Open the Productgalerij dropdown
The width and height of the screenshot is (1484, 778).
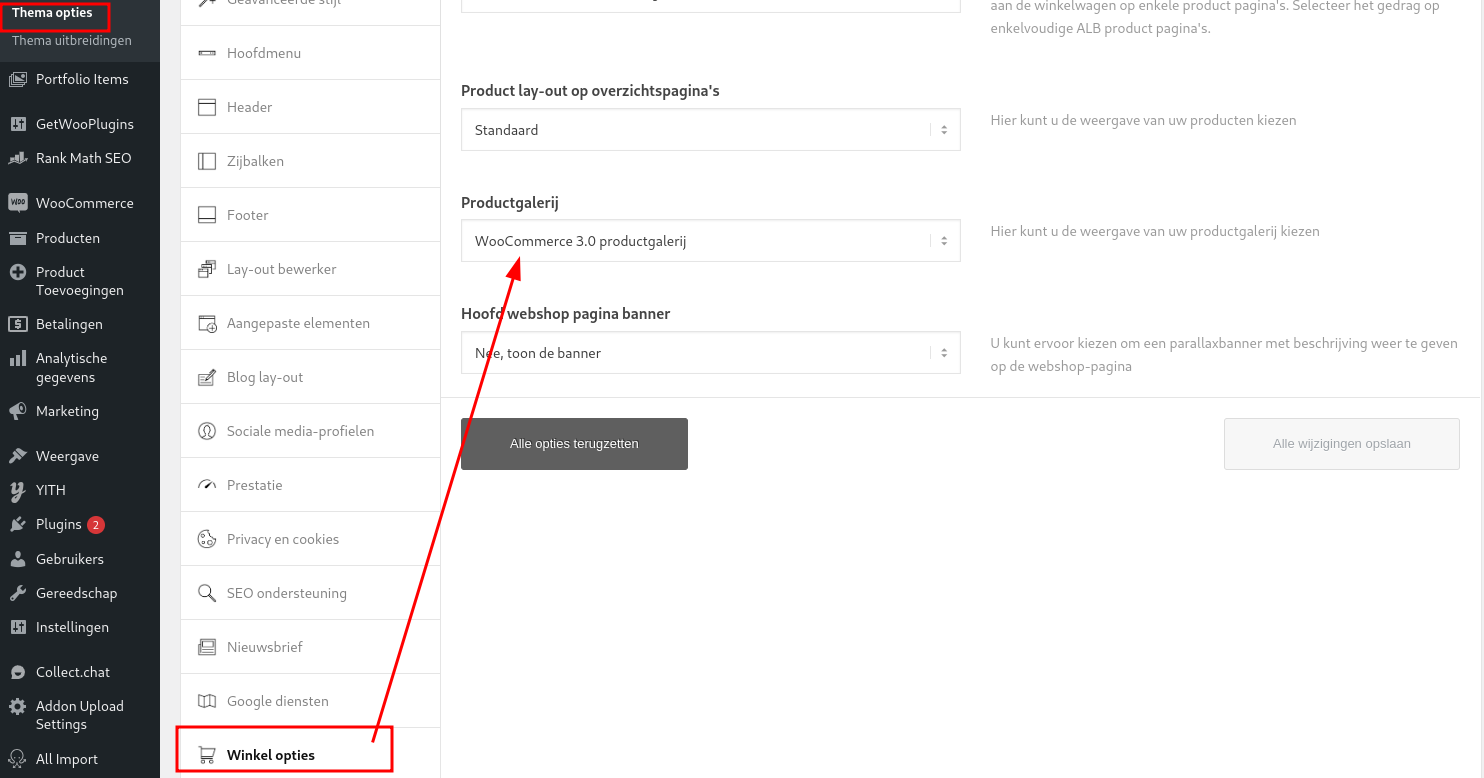click(710, 241)
